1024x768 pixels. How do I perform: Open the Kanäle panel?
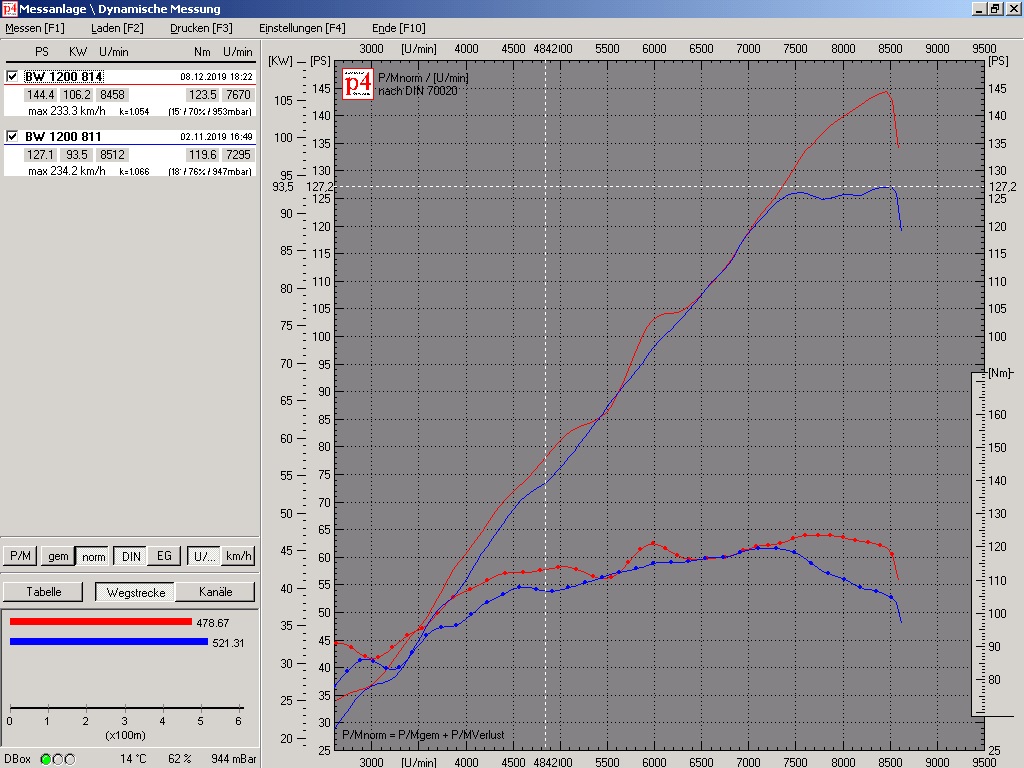[215, 591]
